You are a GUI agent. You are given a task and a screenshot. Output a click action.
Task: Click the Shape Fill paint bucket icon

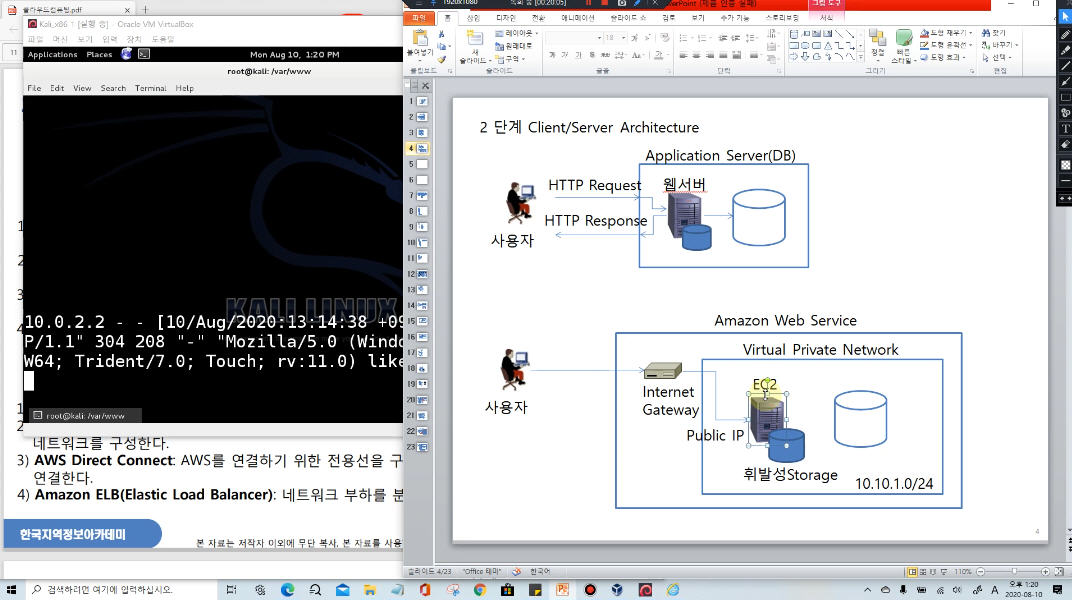(924, 33)
